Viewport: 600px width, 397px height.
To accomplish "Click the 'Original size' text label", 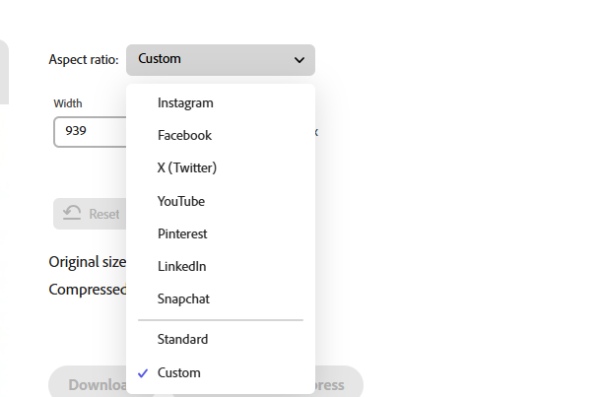I will [87, 262].
